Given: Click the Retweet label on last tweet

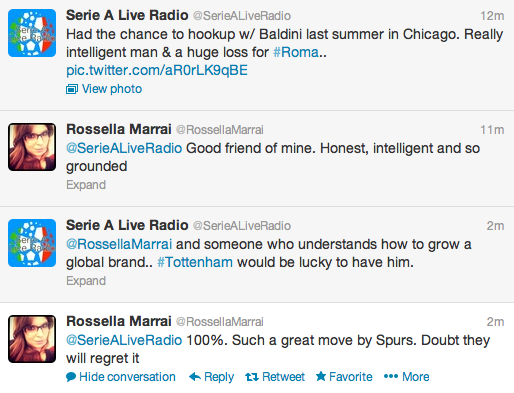Looking at the screenshot, I should 283,377.
